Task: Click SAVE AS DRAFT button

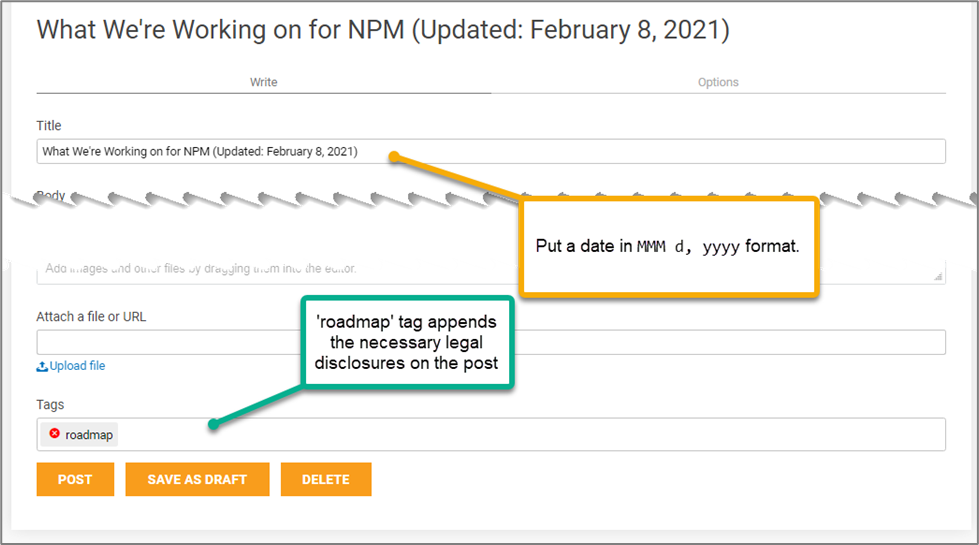Action: [197, 479]
